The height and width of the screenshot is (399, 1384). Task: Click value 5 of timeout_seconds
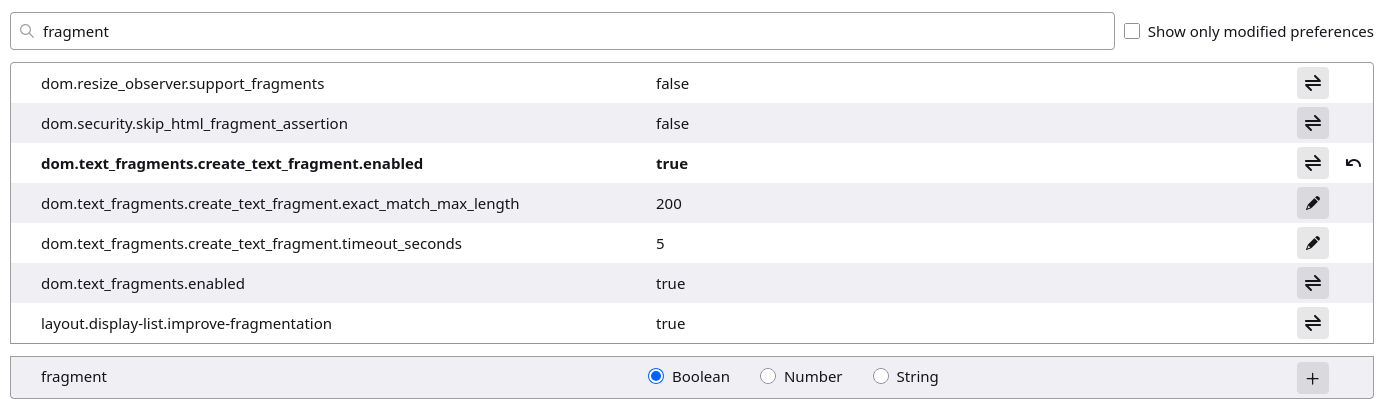coord(660,244)
